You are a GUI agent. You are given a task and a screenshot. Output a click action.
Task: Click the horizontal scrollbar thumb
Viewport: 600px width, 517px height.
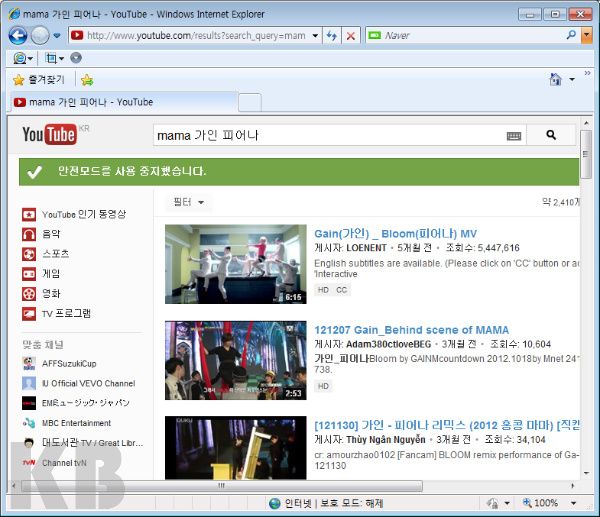click(x=222, y=486)
